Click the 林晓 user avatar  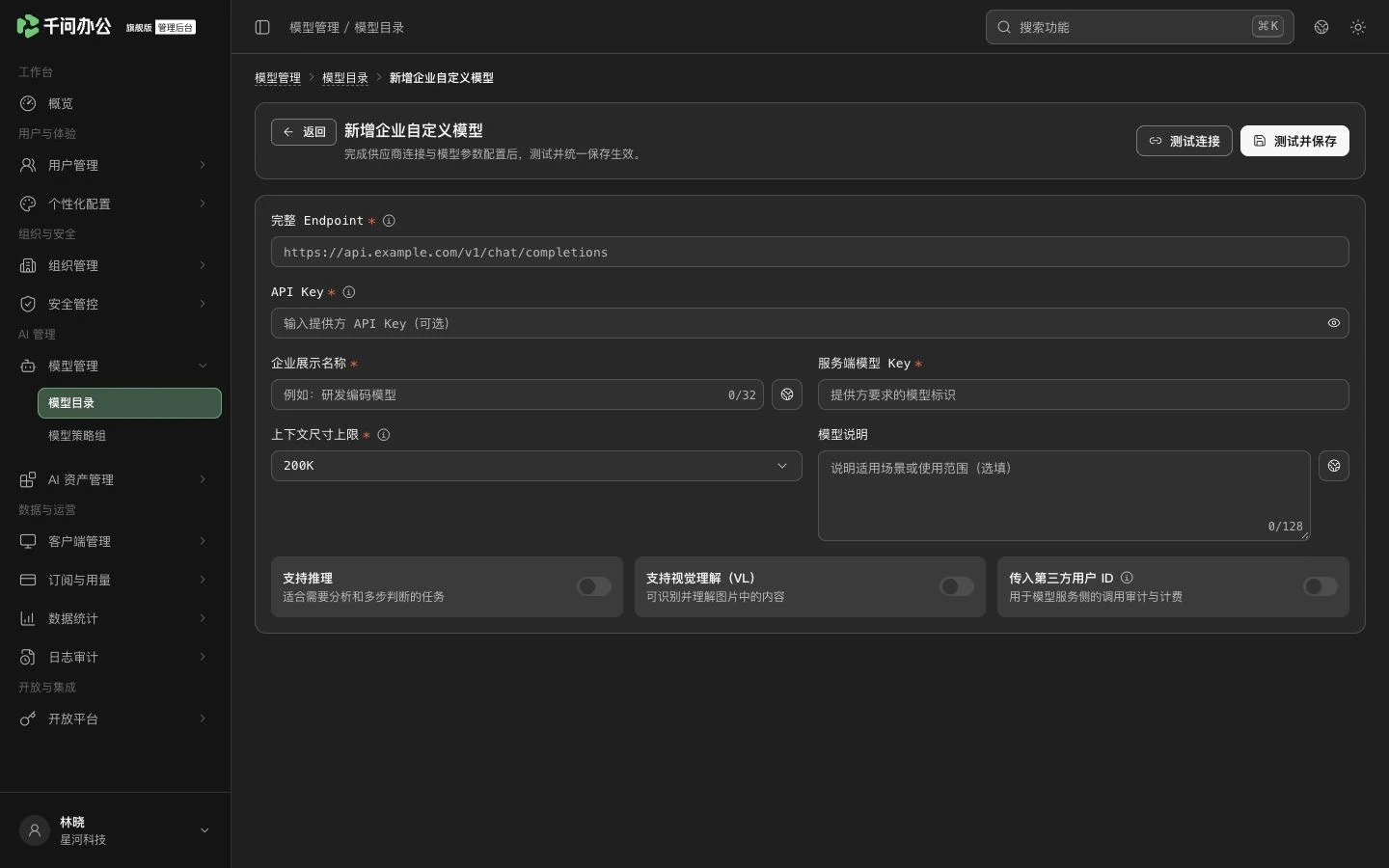[35, 830]
